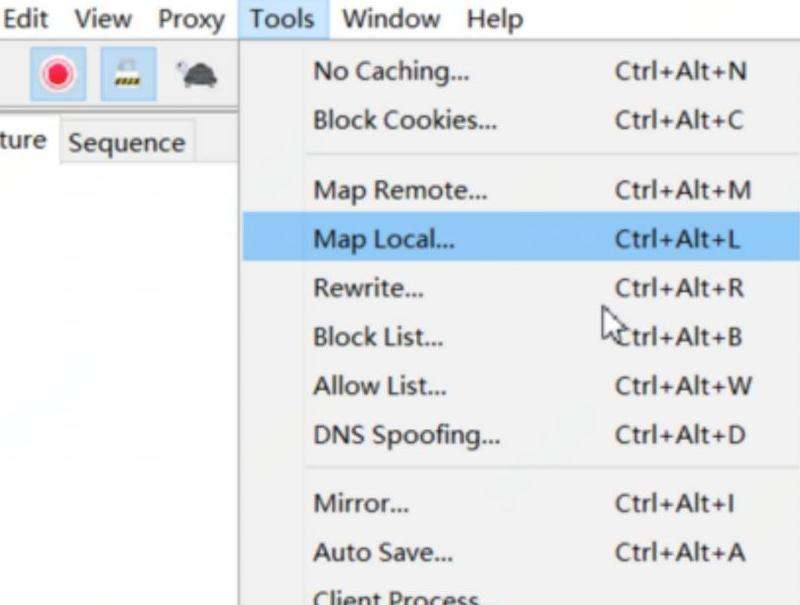
Task: Enable throttling with the turtle icon
Action: [197, 74]
